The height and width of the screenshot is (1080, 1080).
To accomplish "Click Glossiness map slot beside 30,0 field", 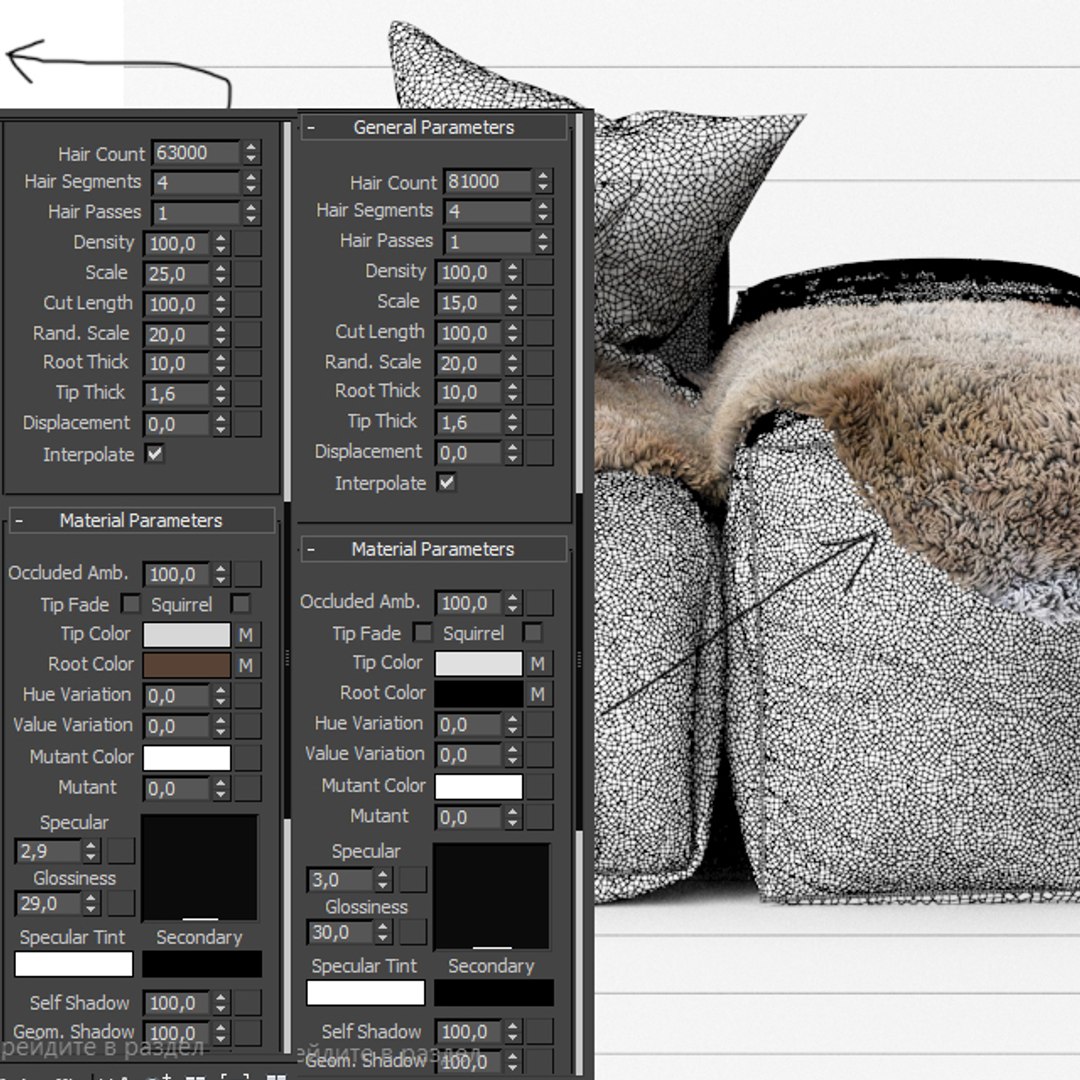I will [x=413, y=933].
